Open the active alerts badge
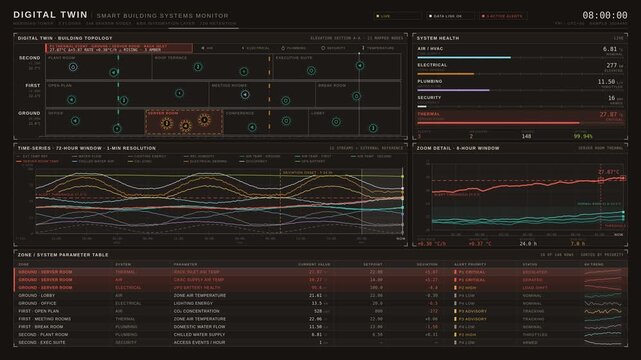Viewport: 641px width, 360px height. coord(503,16)
